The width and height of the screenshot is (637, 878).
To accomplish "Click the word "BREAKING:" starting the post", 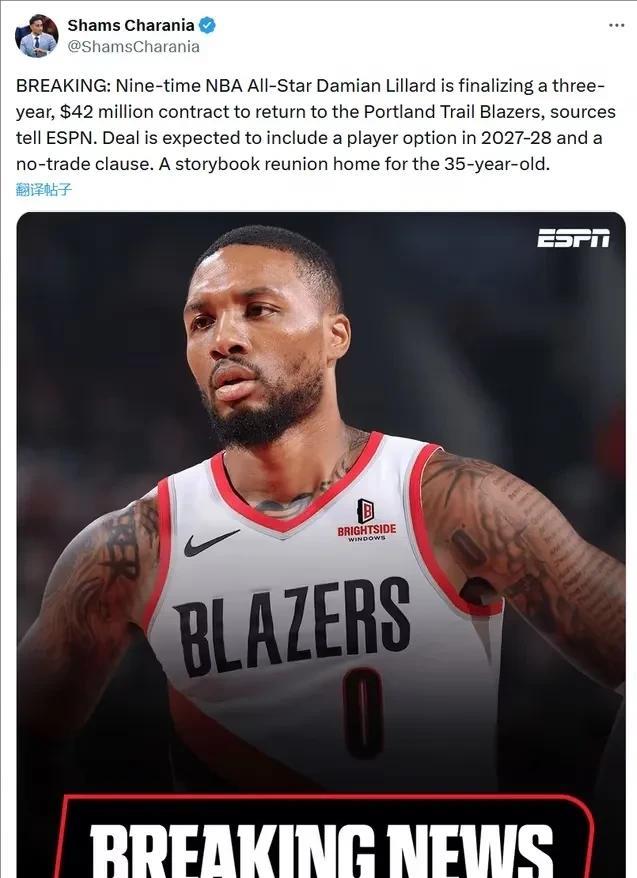I will pos(63,86).
